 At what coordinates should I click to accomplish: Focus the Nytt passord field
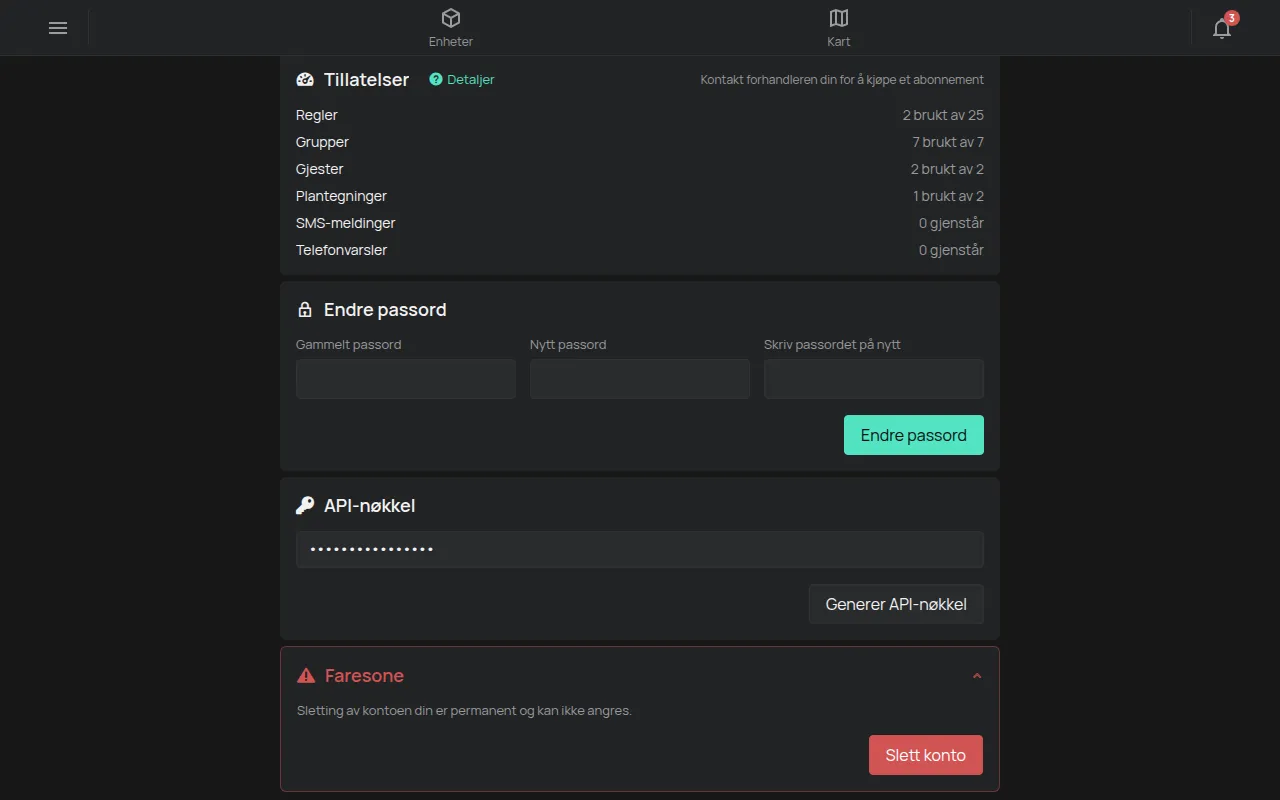tap(640, 379)
